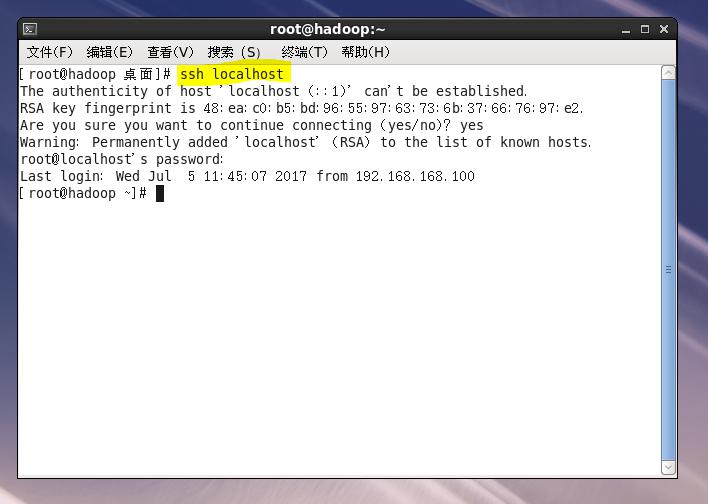Open the 帮助(H) menu

pyautogui.click(x=365, y=52)
